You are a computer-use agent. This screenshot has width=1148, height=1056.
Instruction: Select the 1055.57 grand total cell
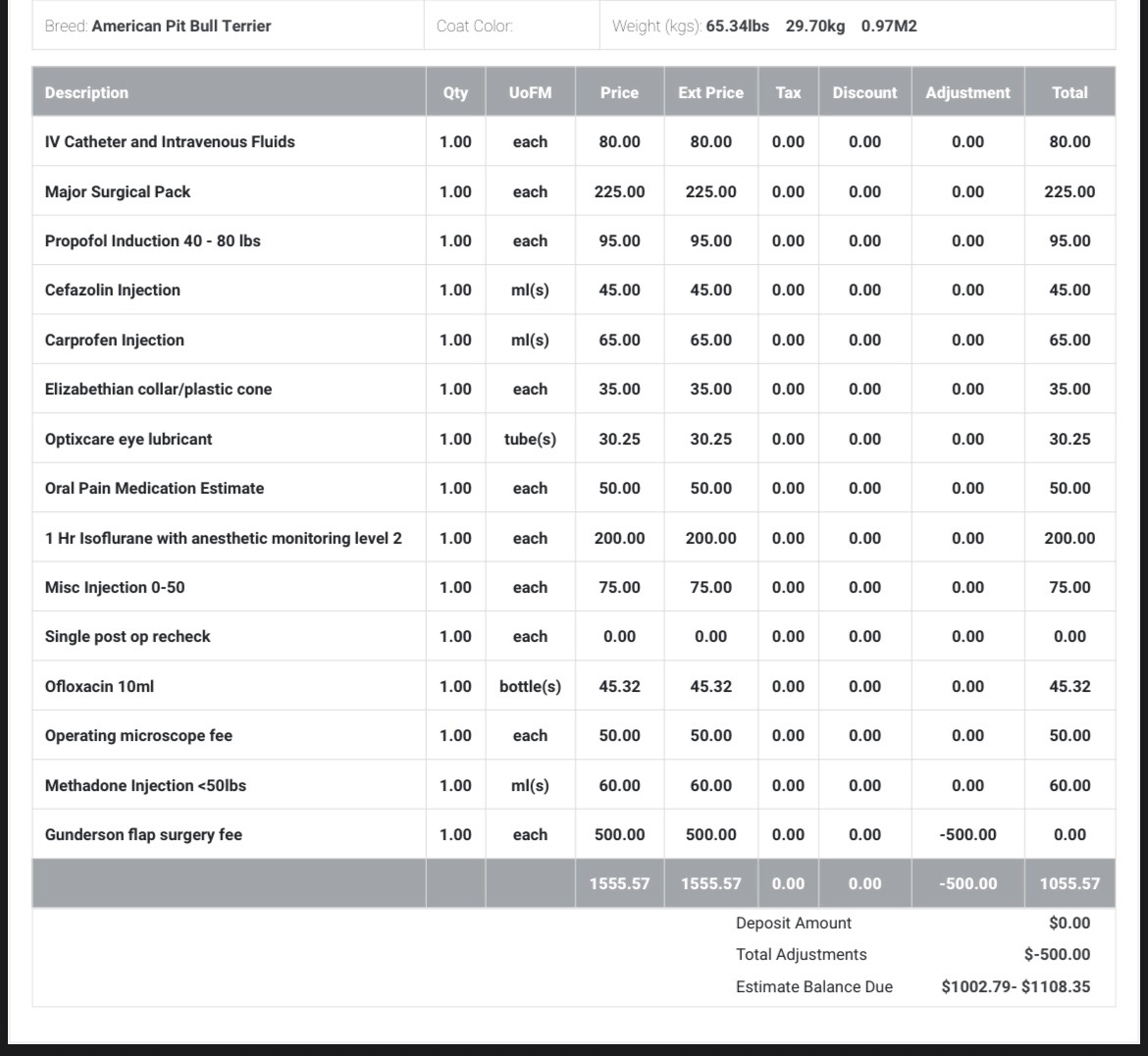[1070, 883]
